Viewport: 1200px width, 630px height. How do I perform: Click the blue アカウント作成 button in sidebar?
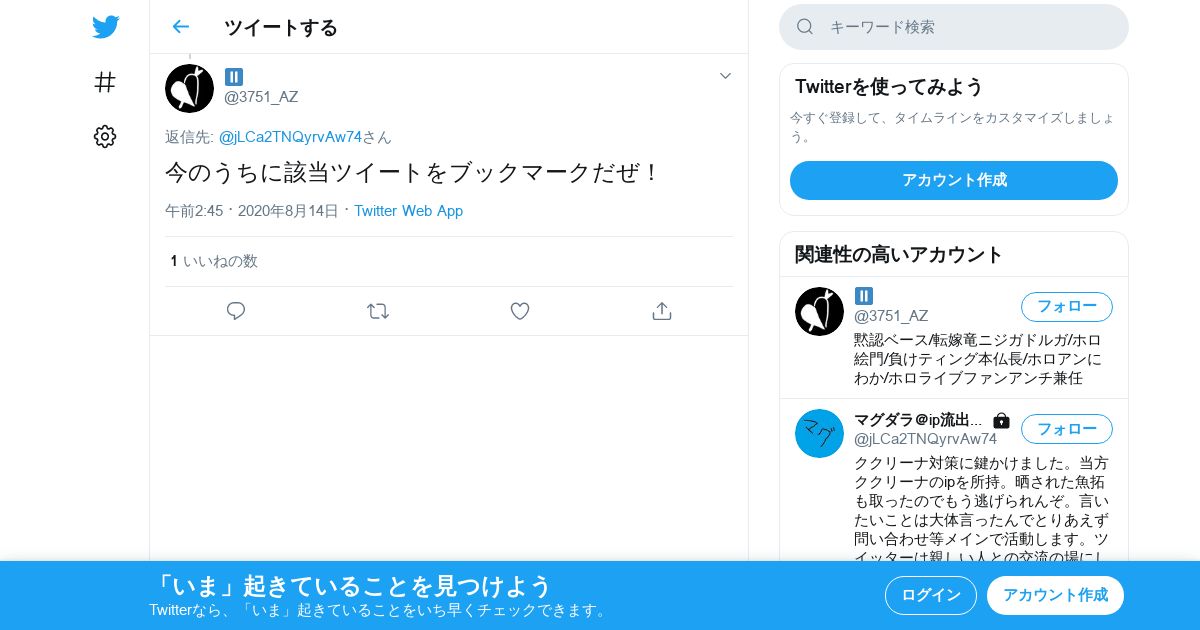(954, 180)
